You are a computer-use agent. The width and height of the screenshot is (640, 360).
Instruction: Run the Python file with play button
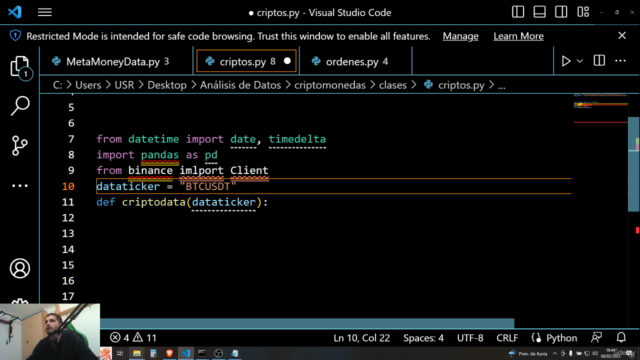point(566,61)
